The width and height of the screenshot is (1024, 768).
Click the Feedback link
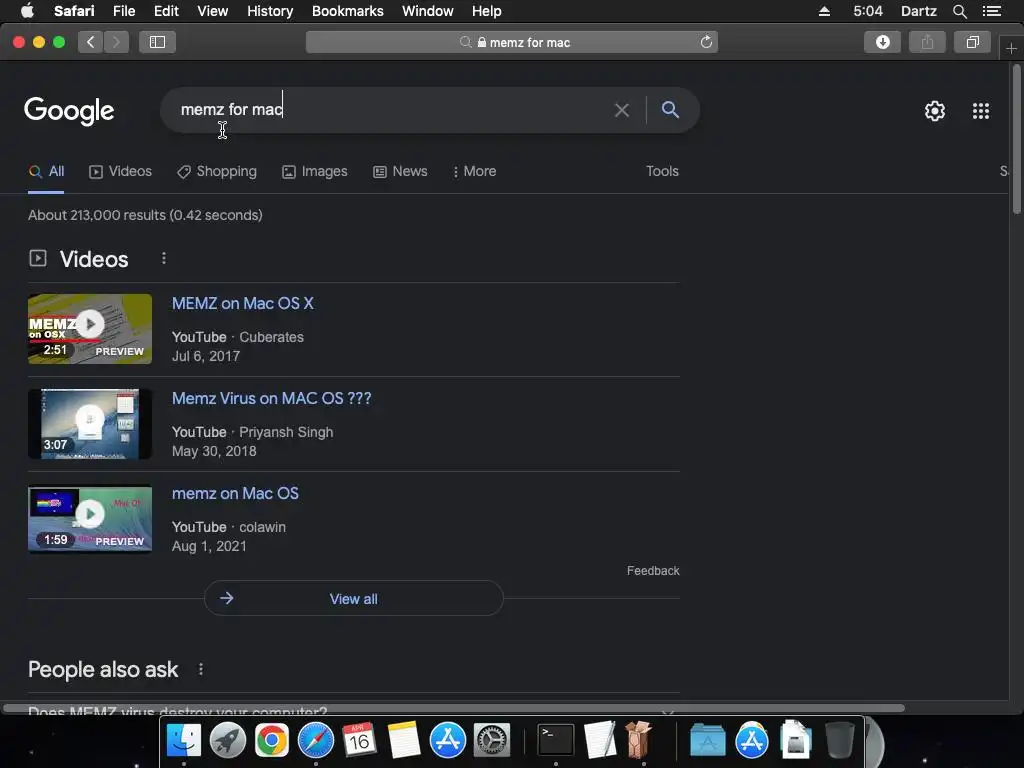tap(653, 571)
